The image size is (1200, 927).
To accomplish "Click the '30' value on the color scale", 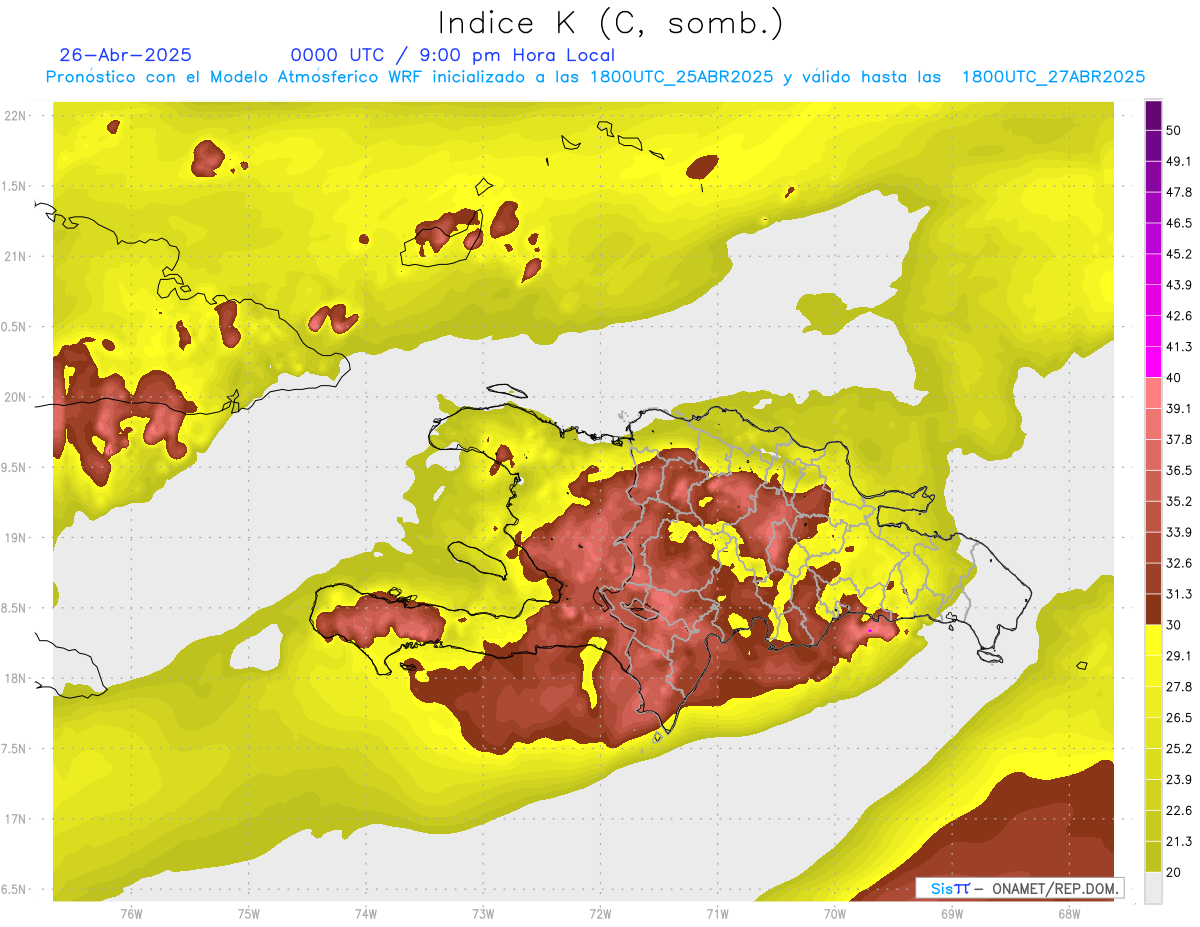I will pos(1174,625).
